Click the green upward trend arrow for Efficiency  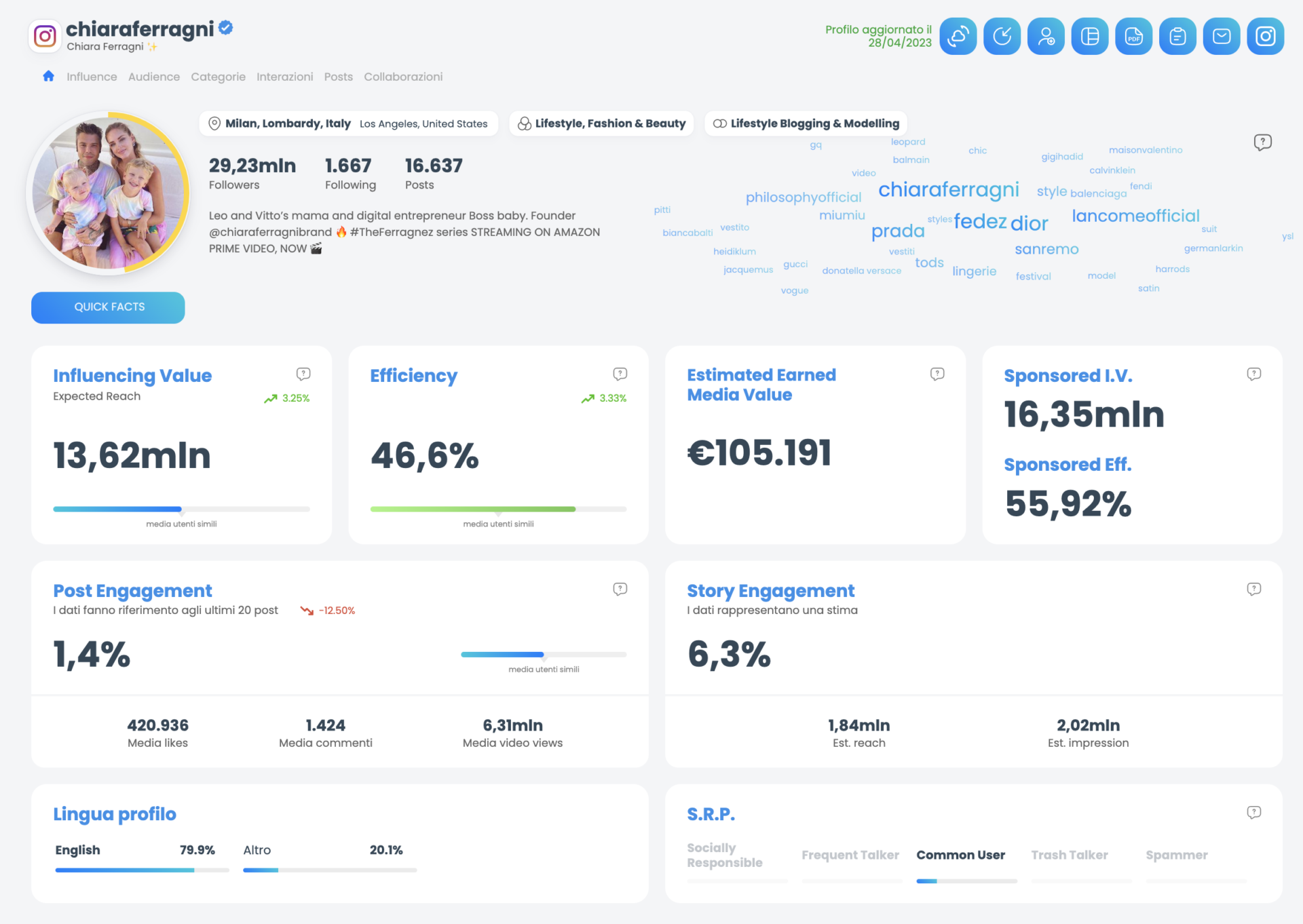tap(588, 399)
